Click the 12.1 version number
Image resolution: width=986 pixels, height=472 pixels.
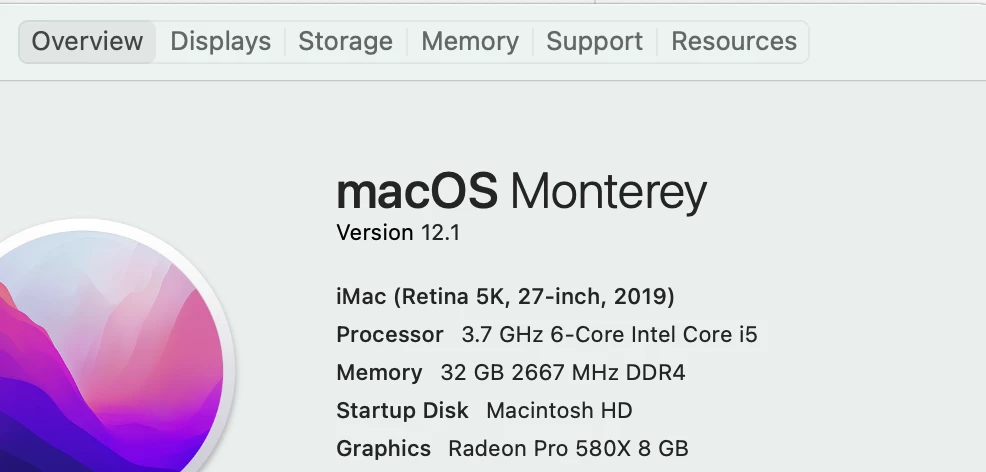point(440,233)
